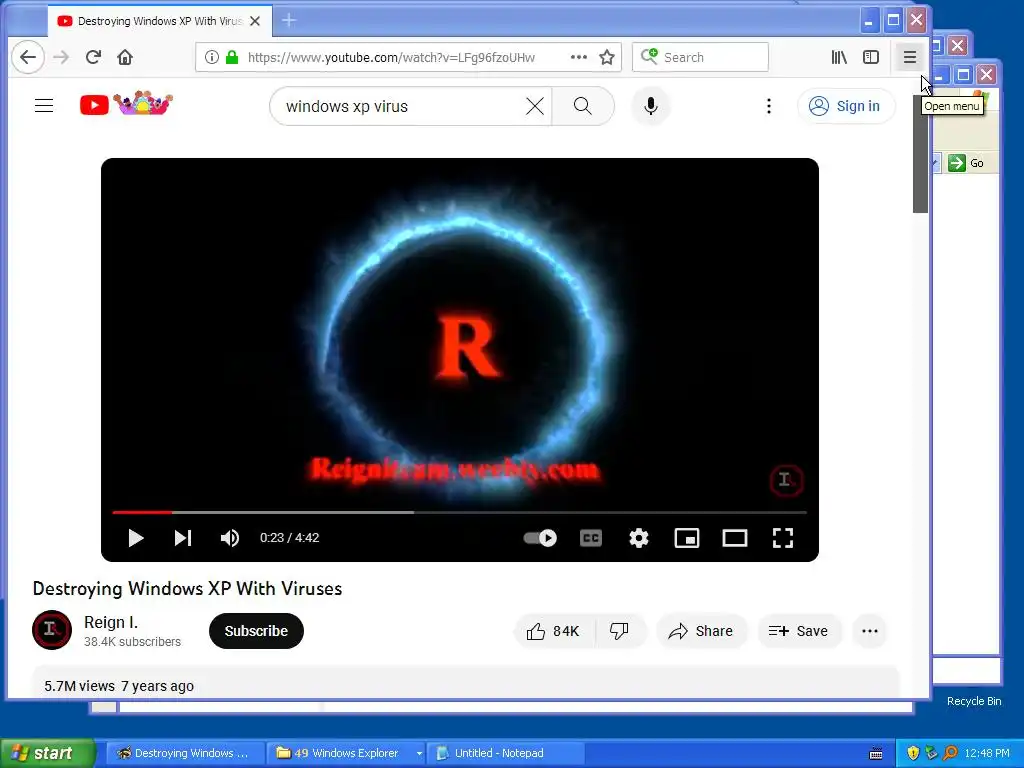The image size is (1024, 768).
Task: Like the video with 84K likes
Action: [554, 631]
